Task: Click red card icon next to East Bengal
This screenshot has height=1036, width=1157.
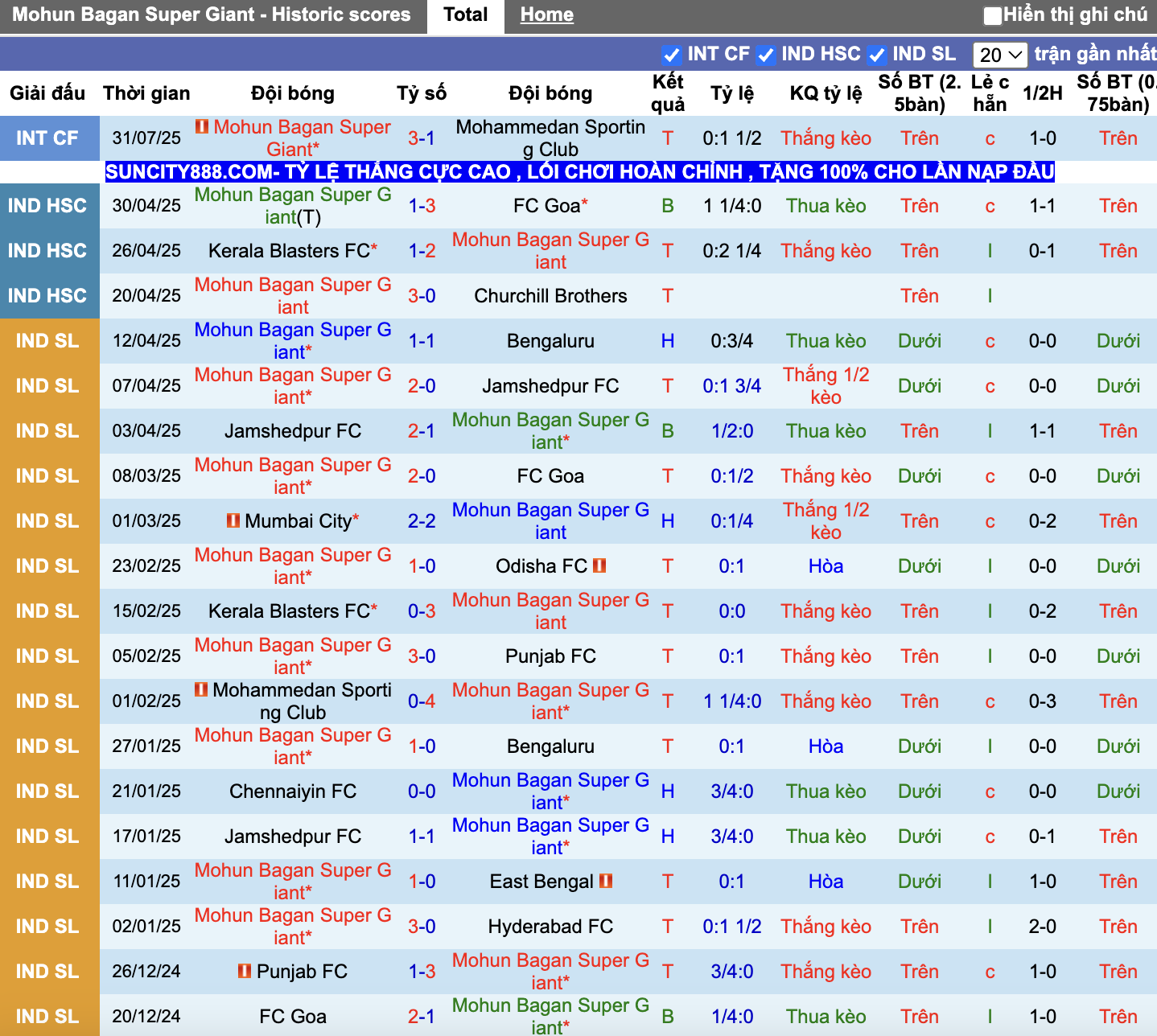Action: point(606,881)
